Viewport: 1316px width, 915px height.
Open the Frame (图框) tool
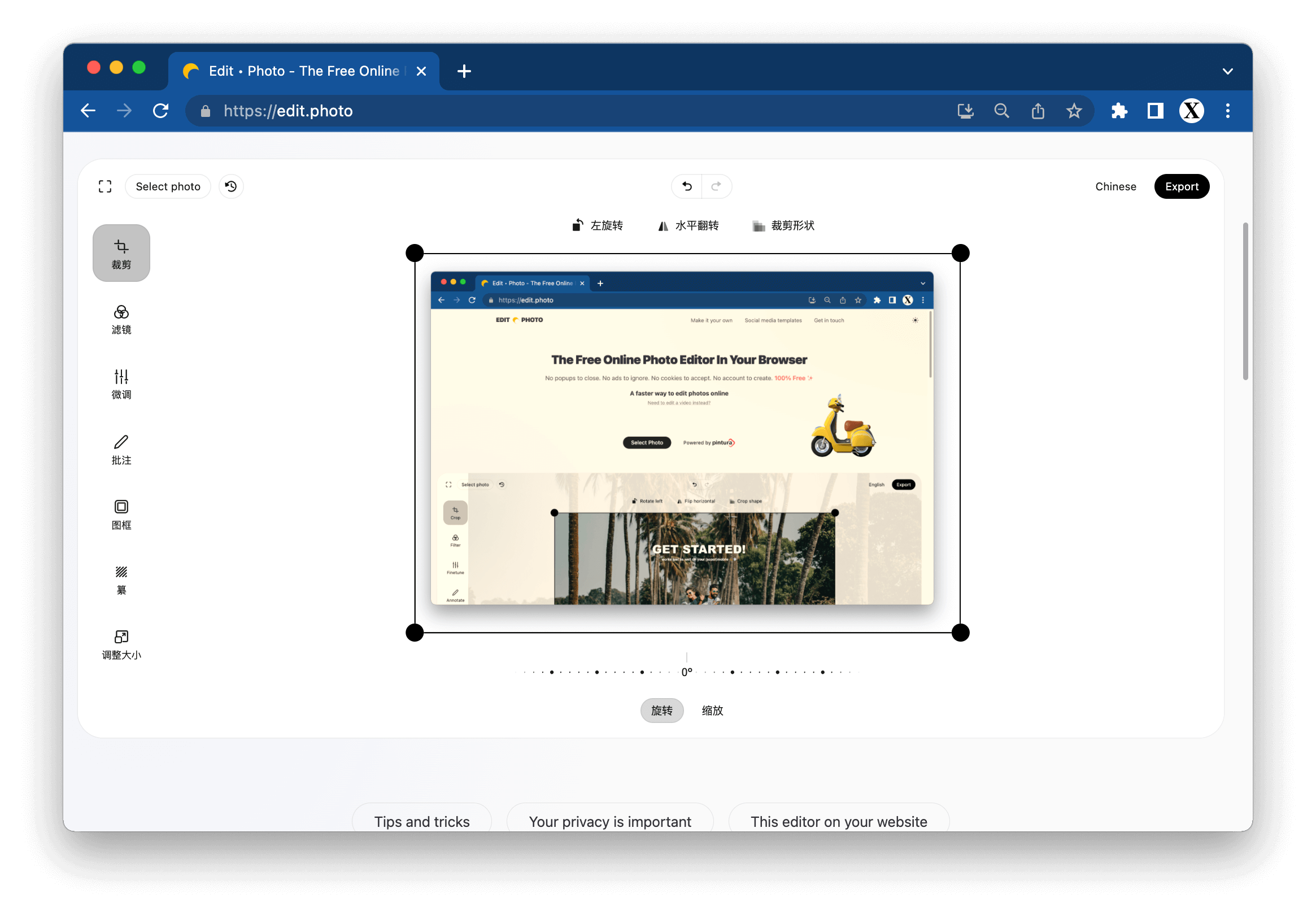[x=121, y=514]
